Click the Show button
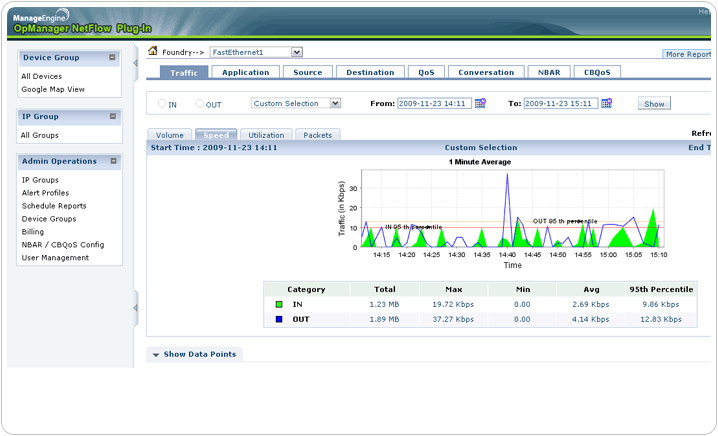The height and width of the screenshot is (436, 718). (x=654, y=103)
